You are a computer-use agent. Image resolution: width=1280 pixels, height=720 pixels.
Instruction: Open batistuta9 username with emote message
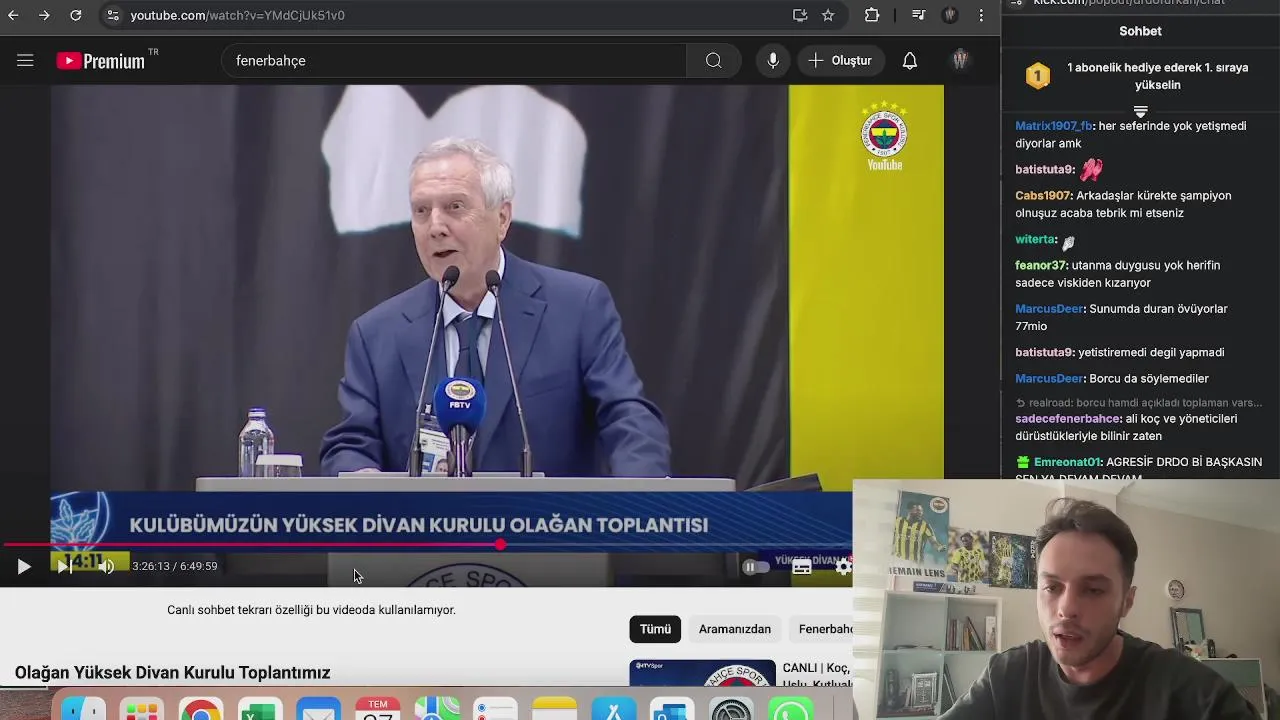pyautogui.click(x=1044, y=170)
